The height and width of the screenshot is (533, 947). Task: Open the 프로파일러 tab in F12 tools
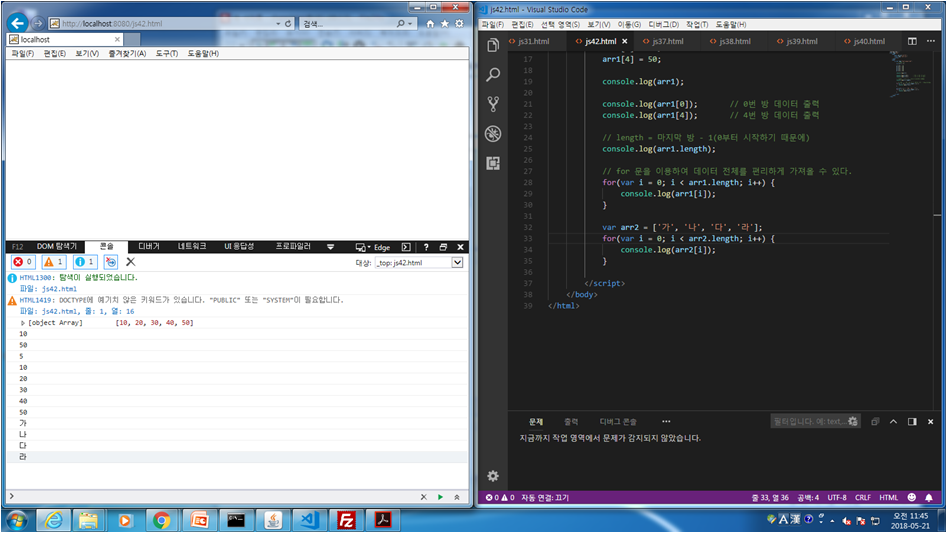(x=293, y=246)
